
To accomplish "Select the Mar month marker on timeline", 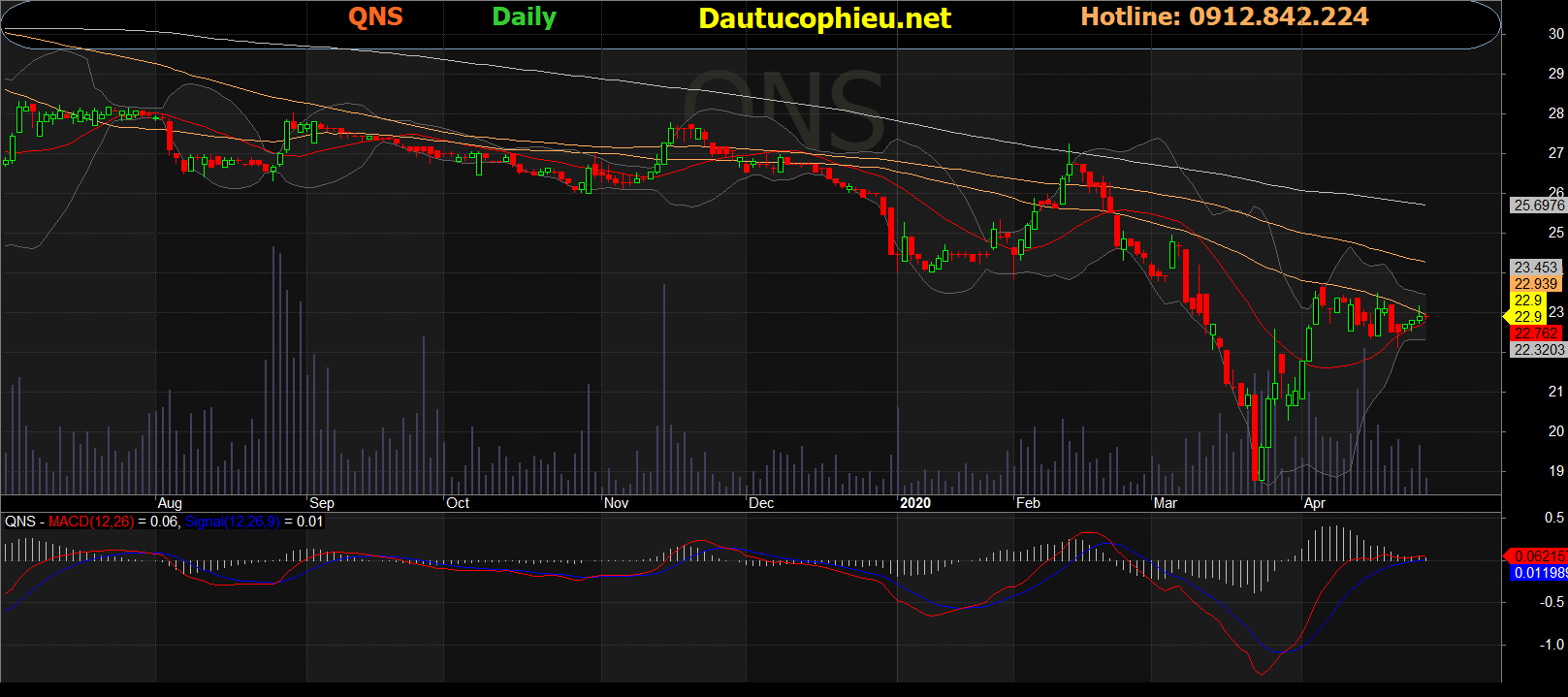I will [1166, 503].
